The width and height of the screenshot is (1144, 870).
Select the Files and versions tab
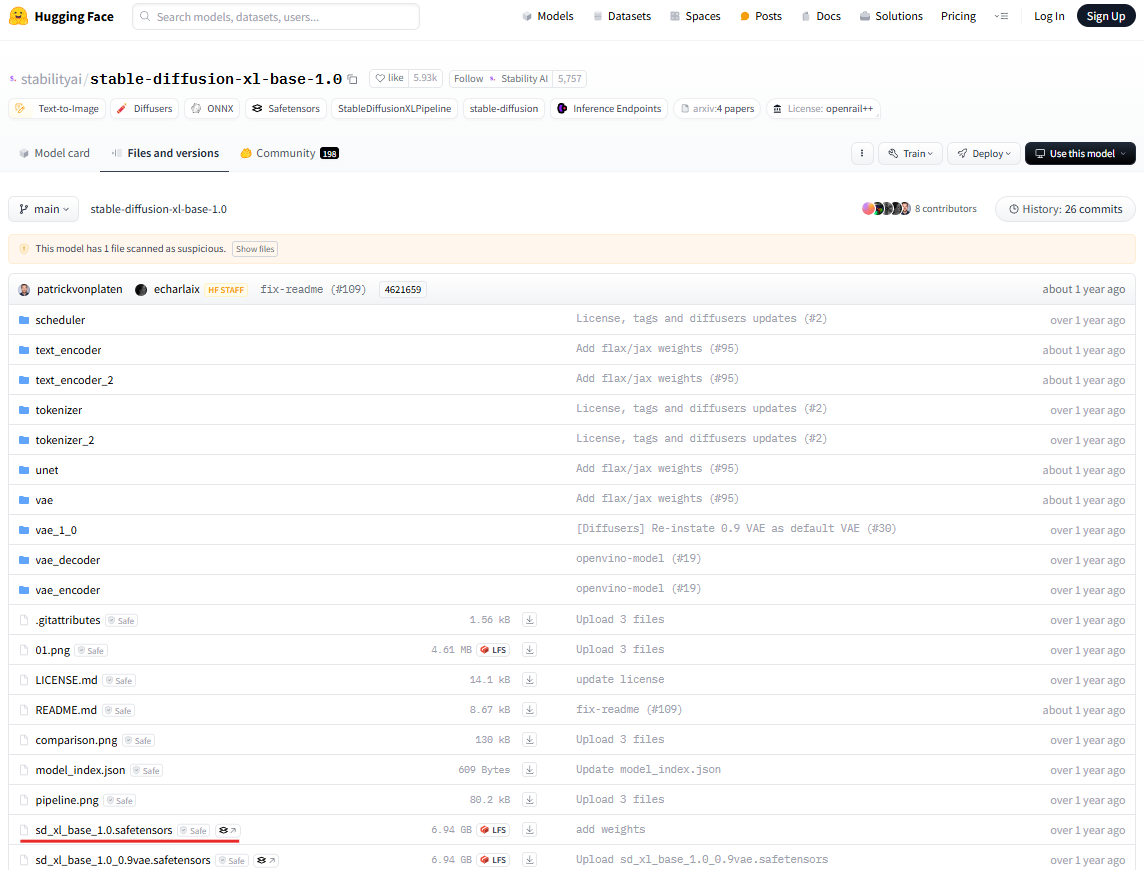(x=165, y=153)
